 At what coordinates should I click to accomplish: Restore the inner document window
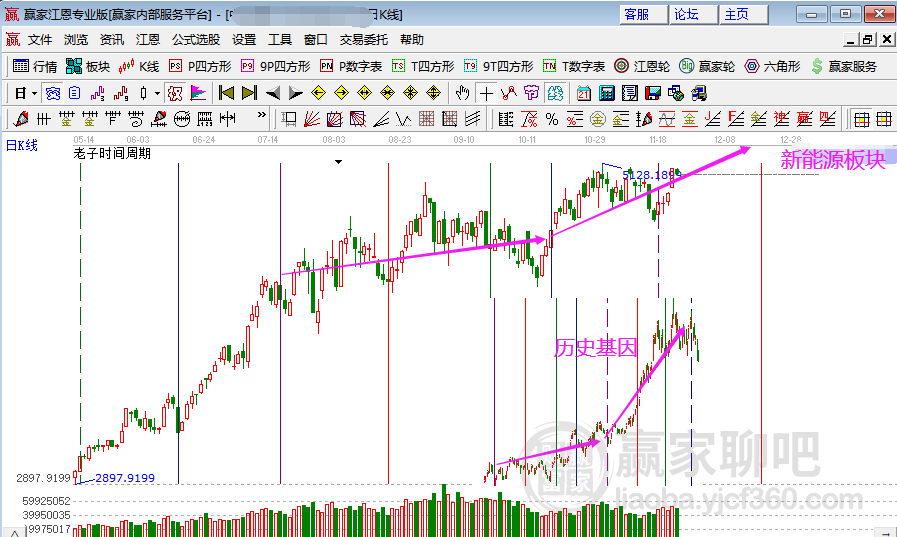coord(868,39)
